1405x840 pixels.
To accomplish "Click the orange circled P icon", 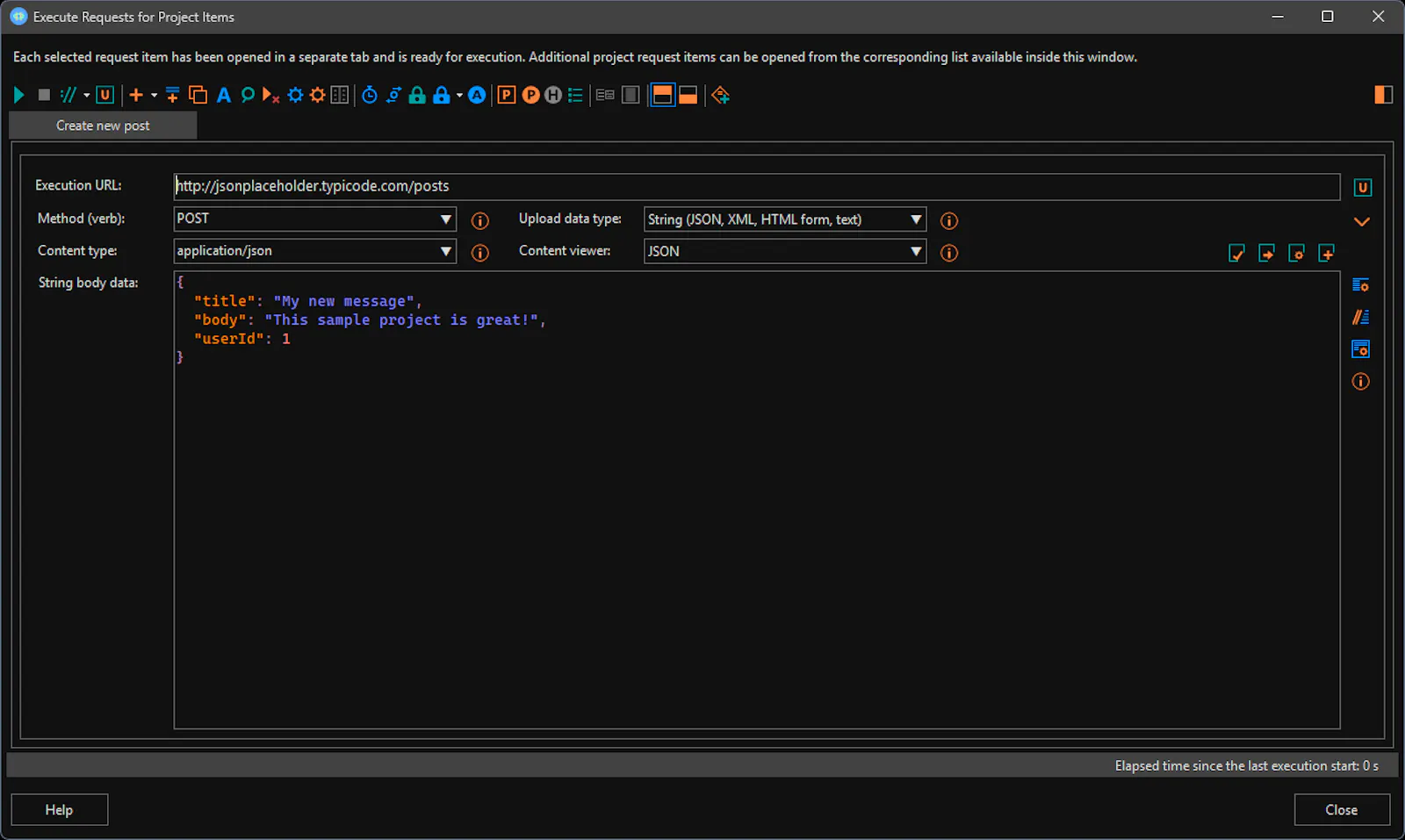I will tap(530, 95).
